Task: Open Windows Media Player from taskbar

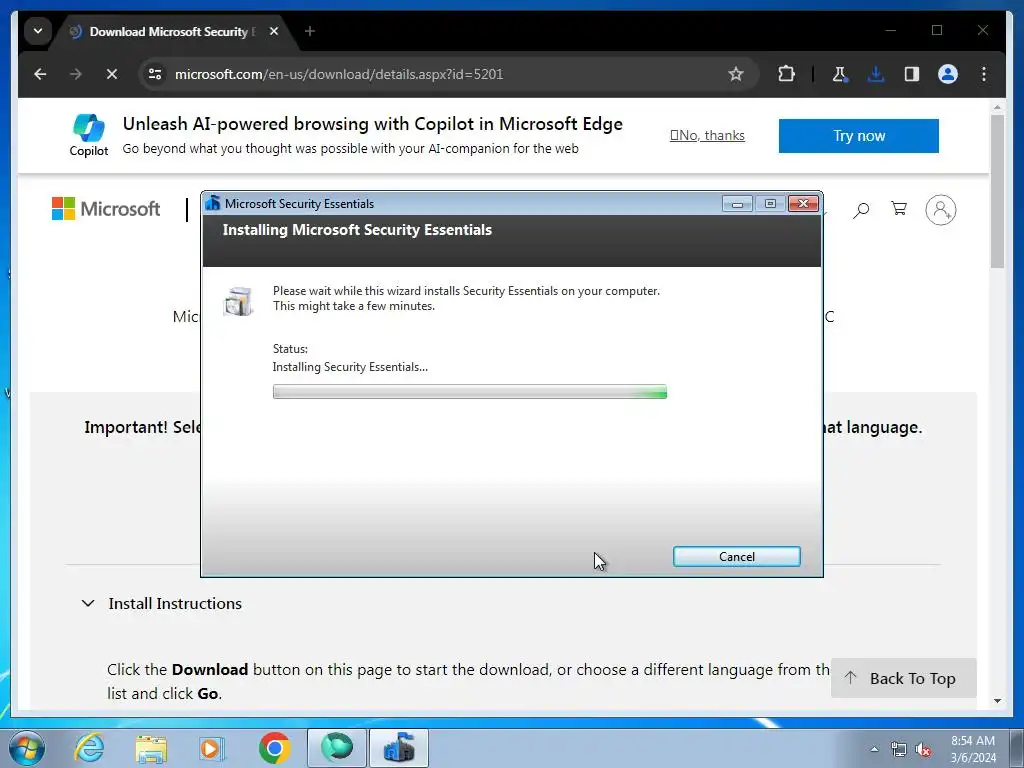Action: pos(212,748)
